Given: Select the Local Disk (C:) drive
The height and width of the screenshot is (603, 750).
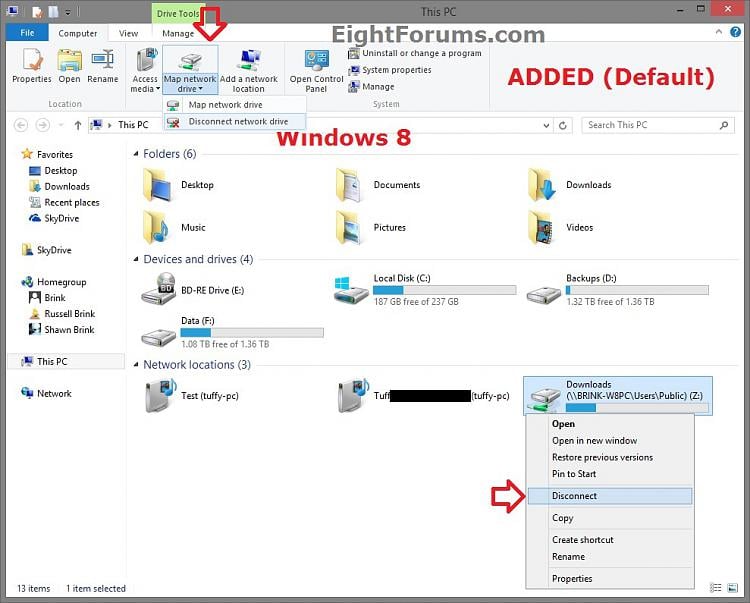Looking at the screenshot, I should 425,290.
